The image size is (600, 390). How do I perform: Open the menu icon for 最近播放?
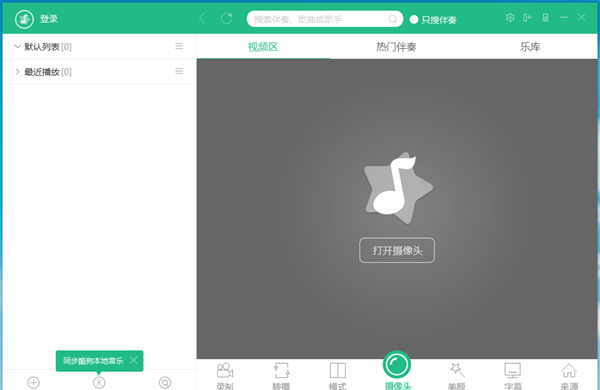[179, 72]
